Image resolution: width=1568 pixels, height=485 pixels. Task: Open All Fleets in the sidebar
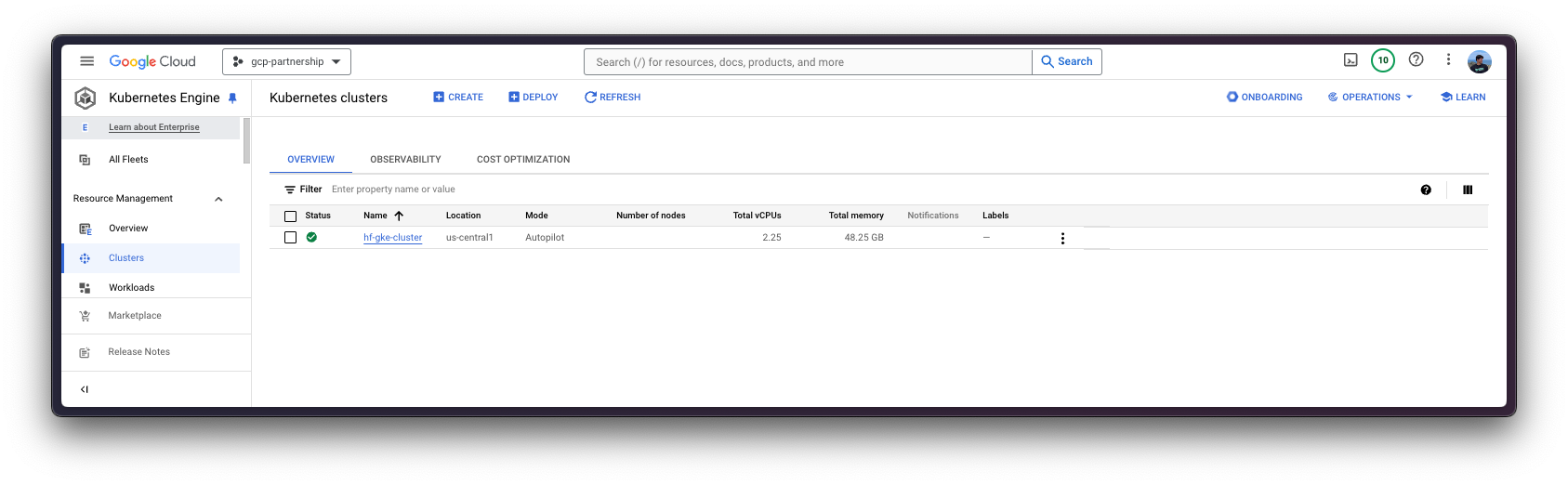point(128,160)
